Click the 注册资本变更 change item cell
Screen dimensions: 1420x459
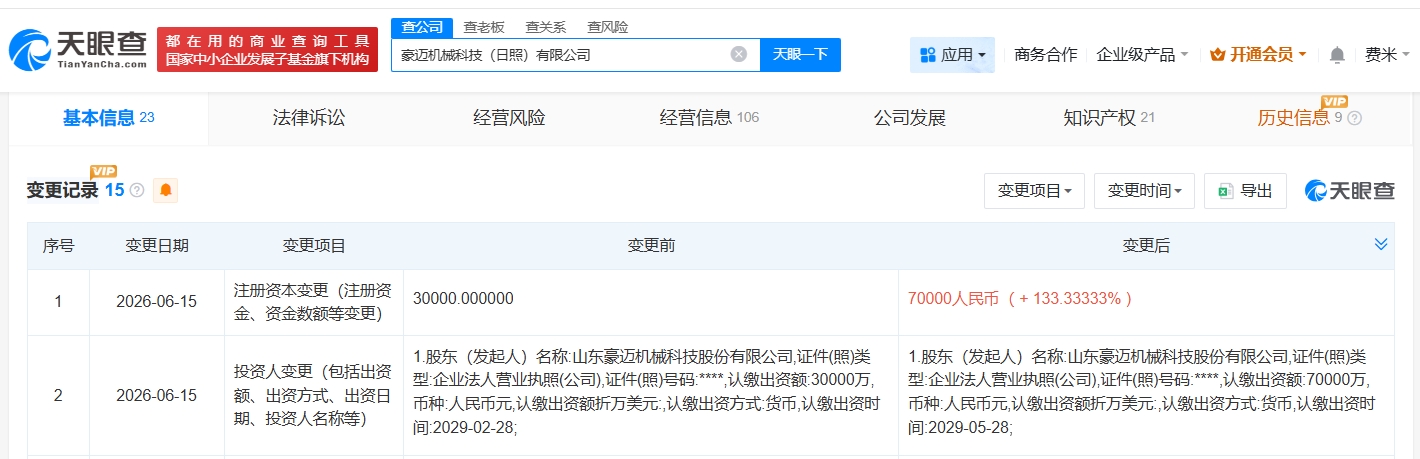click(314, 301)
